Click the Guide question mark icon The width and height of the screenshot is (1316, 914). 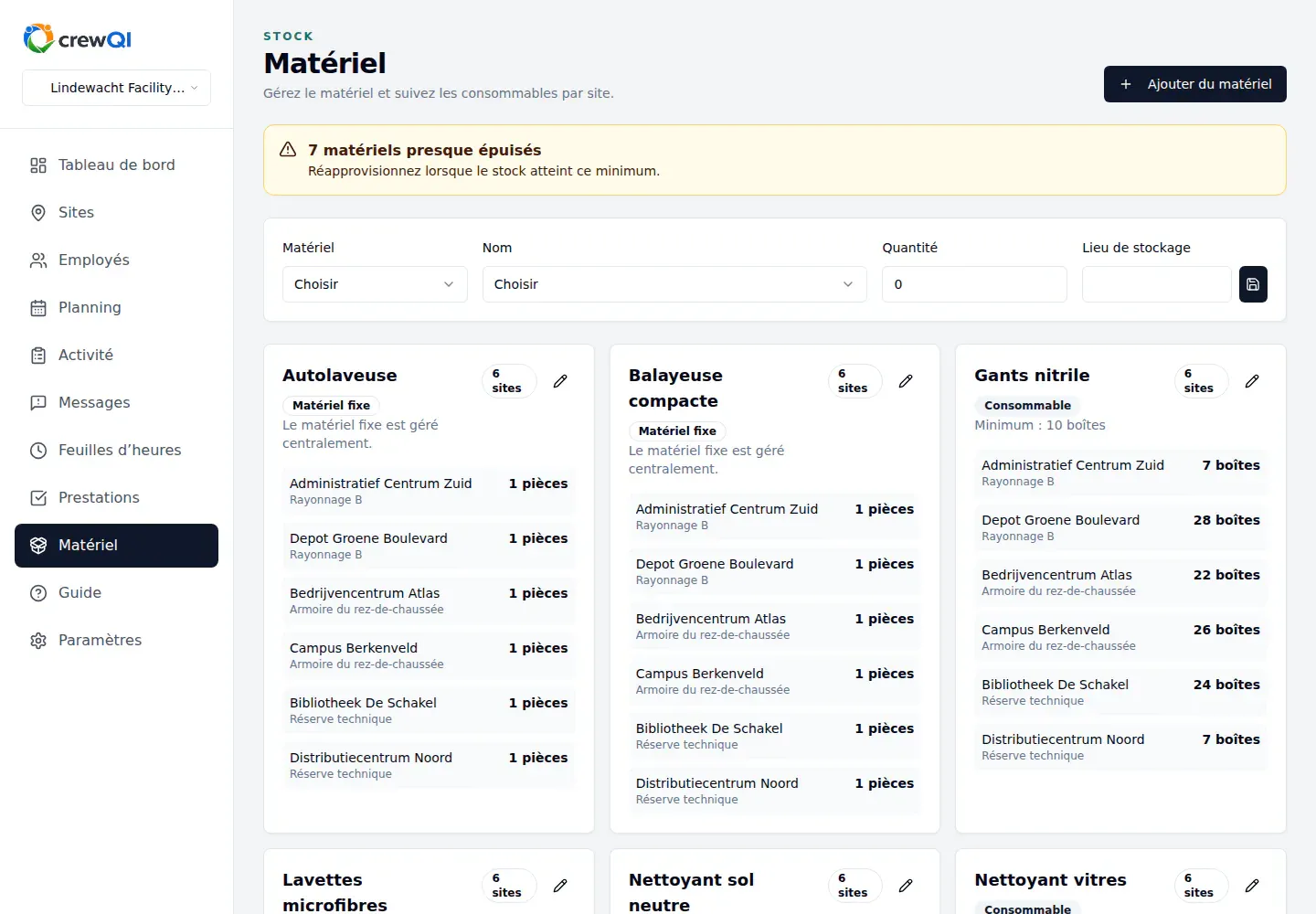[38, 593]
